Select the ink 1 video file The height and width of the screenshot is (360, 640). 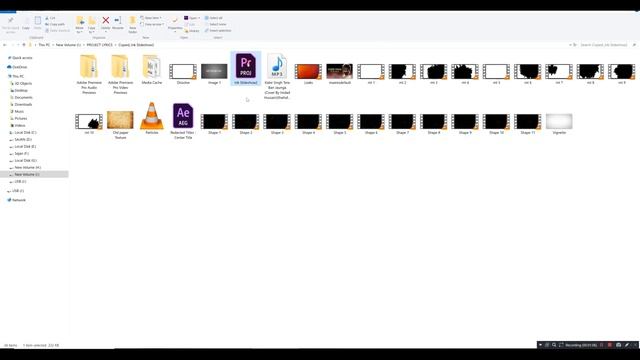point(371,71)
